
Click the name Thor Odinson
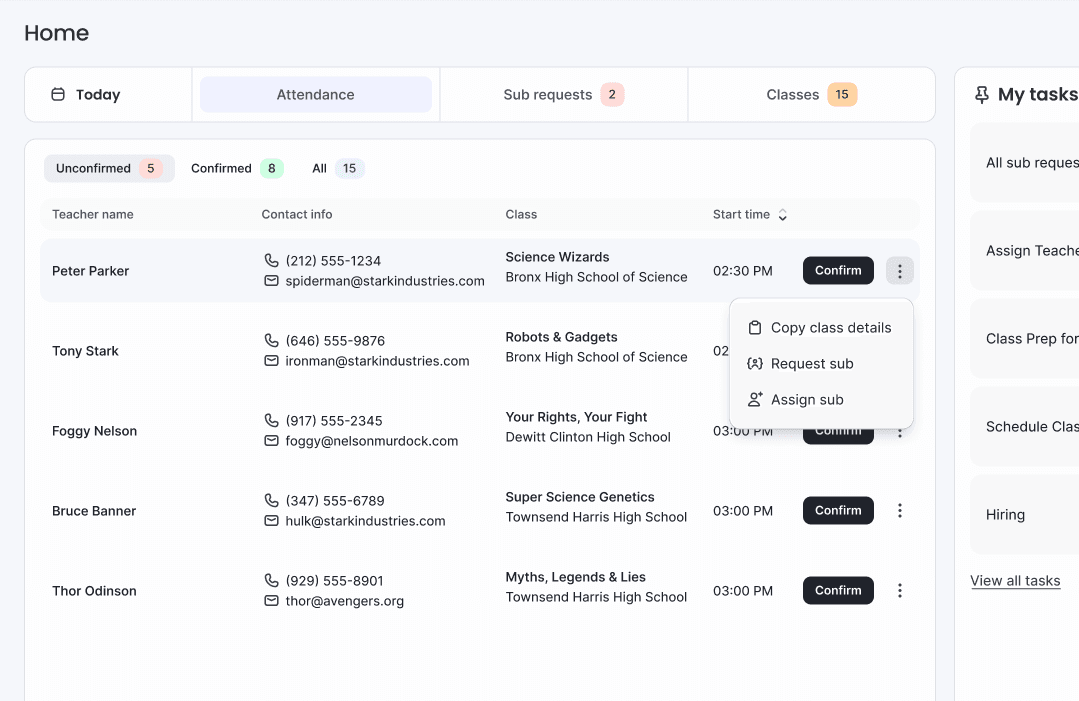tap(94, 591)
